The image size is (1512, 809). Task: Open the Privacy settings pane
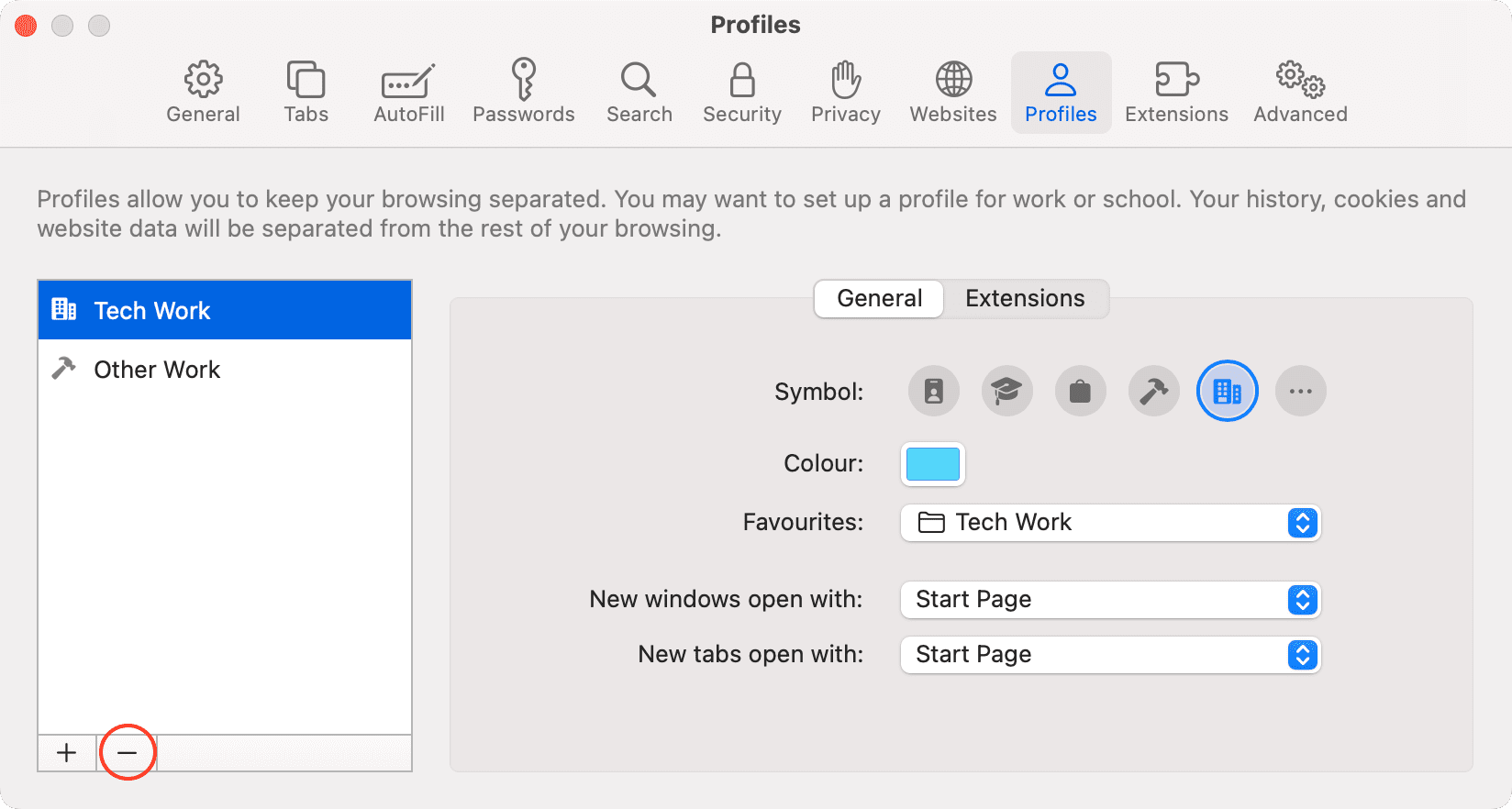coord(845,93)
